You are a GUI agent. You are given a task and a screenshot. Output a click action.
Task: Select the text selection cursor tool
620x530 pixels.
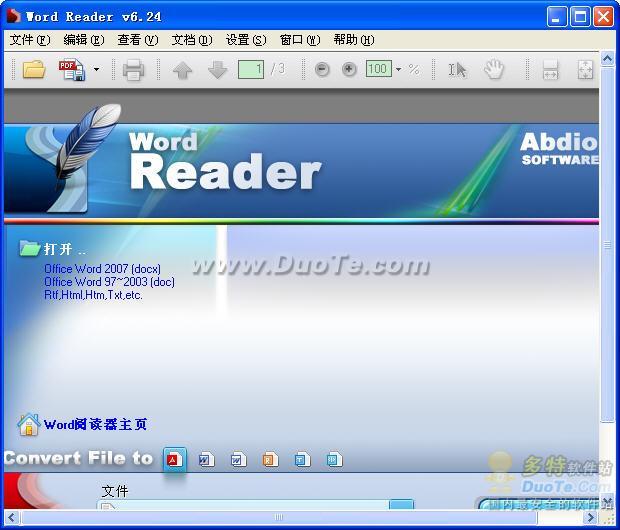457,70
